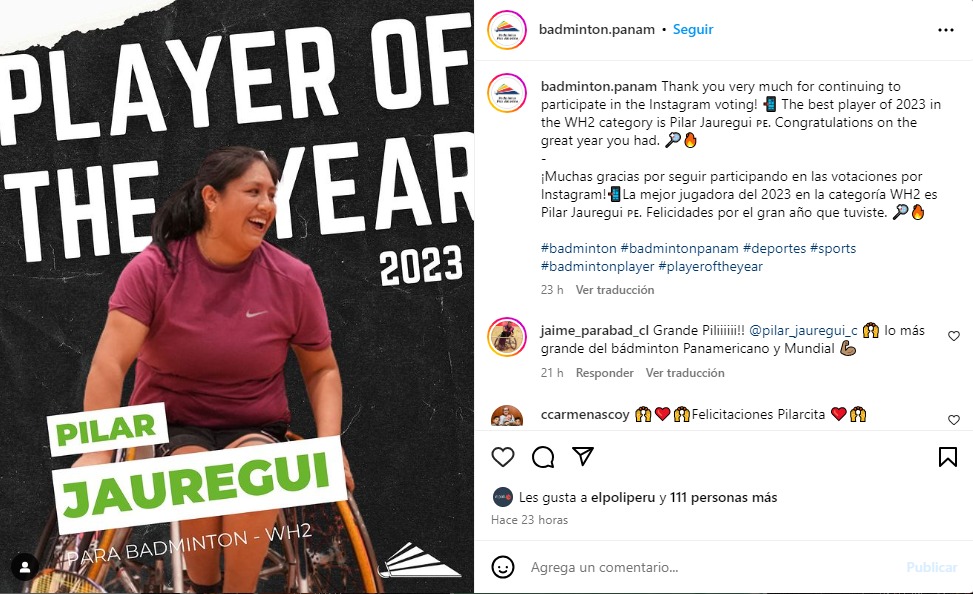
Task: Save post with the bookmark icon
Action: 948,457
